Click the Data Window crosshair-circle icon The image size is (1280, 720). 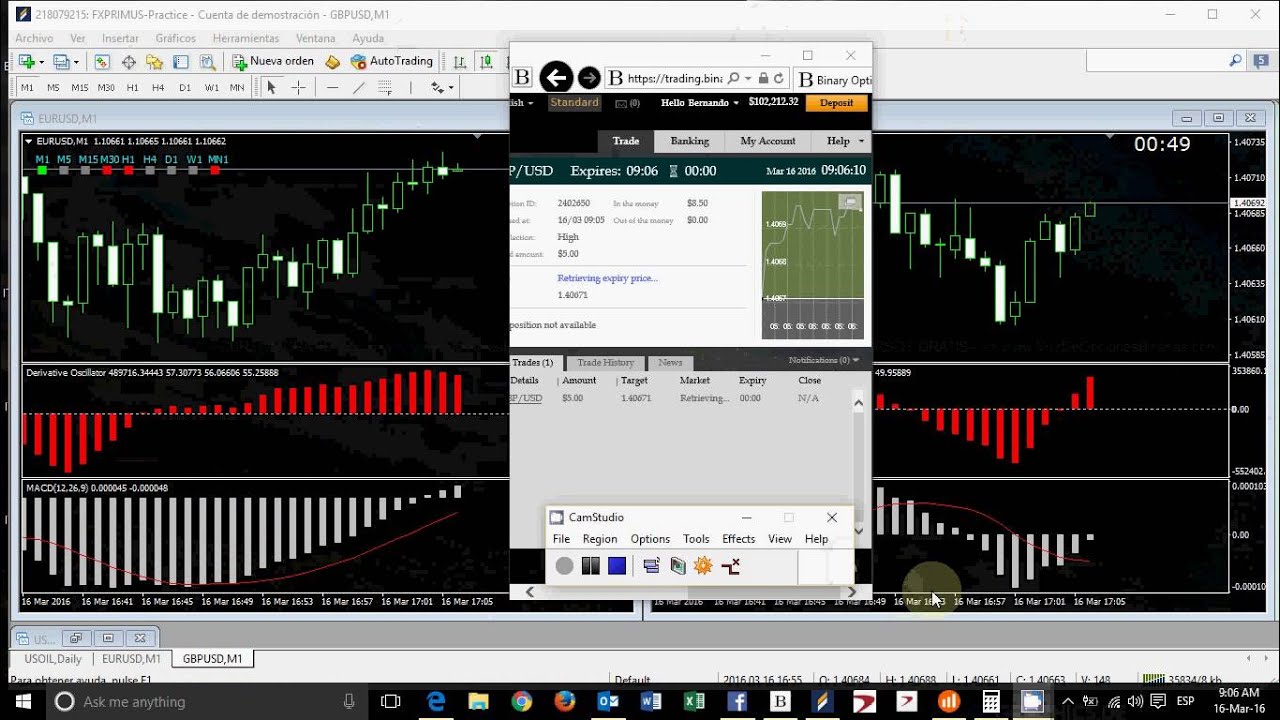click(x=129, y=61)
